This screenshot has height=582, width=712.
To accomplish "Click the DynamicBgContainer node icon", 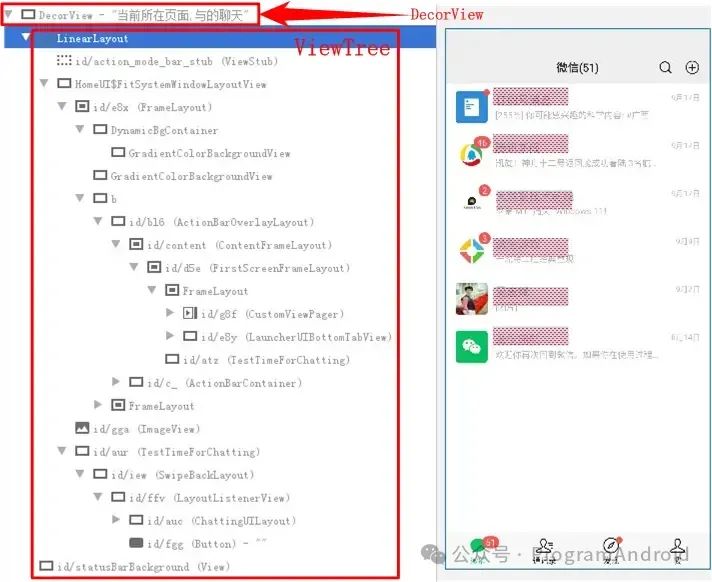I will [x=100, y=129].
